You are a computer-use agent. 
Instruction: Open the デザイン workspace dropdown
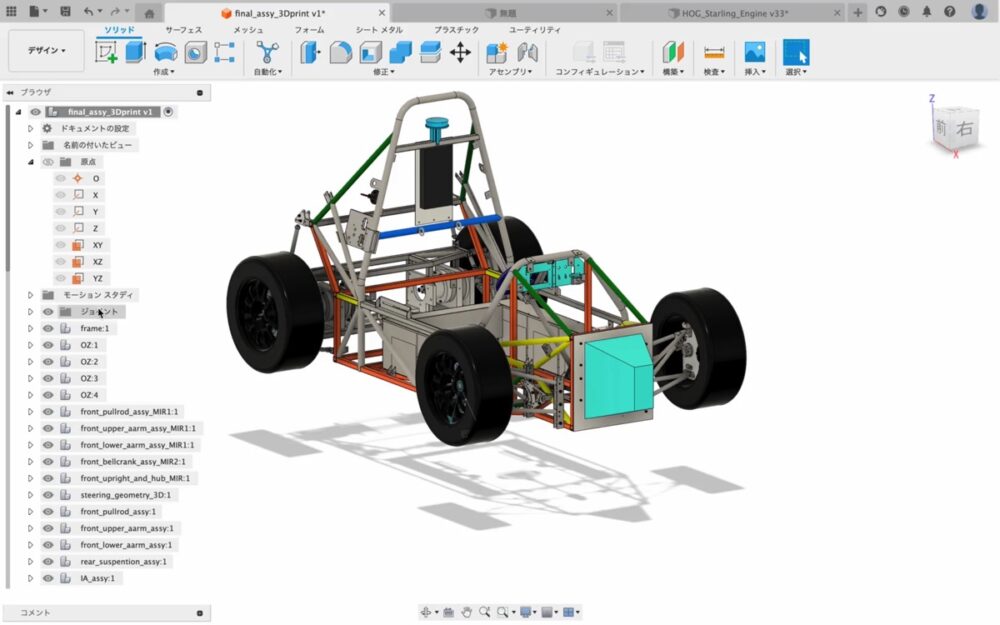point(47,50)
